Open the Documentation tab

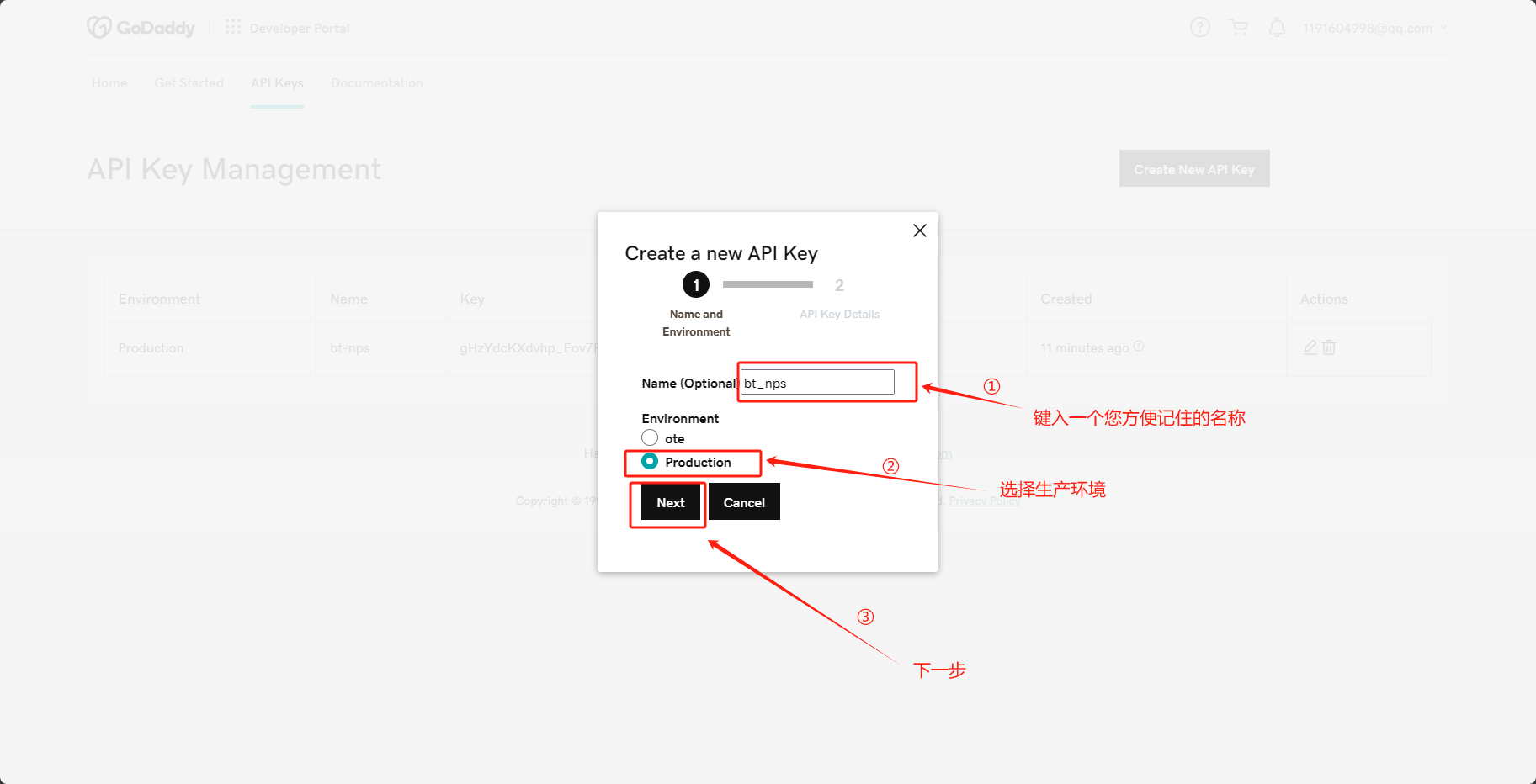377,82
